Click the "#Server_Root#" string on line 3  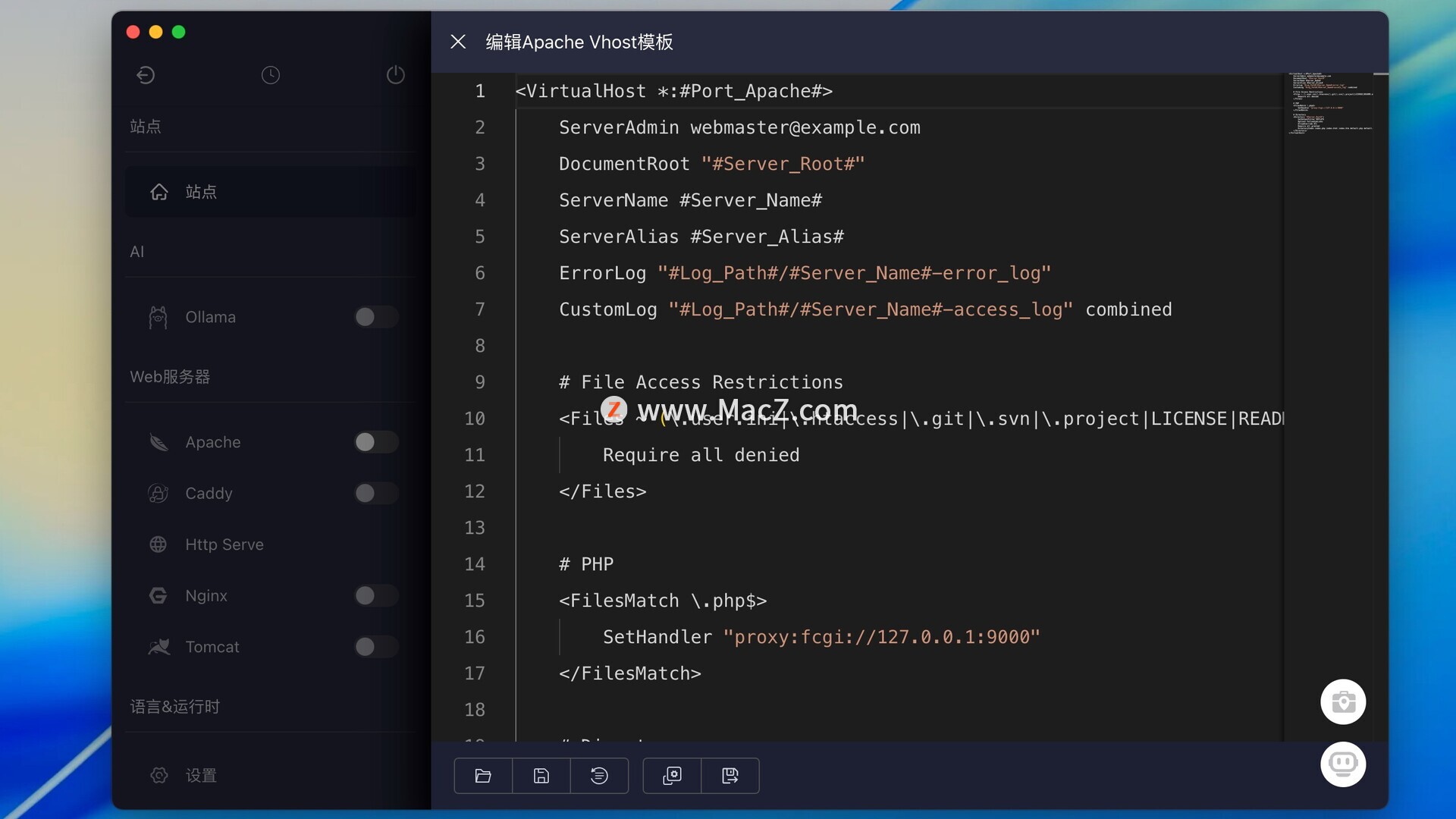pos(783,165)
